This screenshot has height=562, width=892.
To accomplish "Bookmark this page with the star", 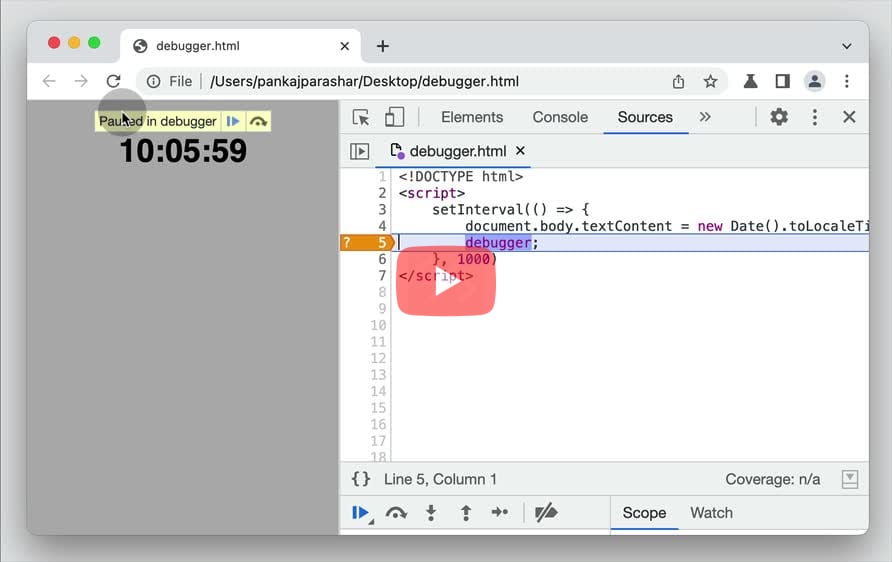I will pyautogui.click(x=710, y=81).
